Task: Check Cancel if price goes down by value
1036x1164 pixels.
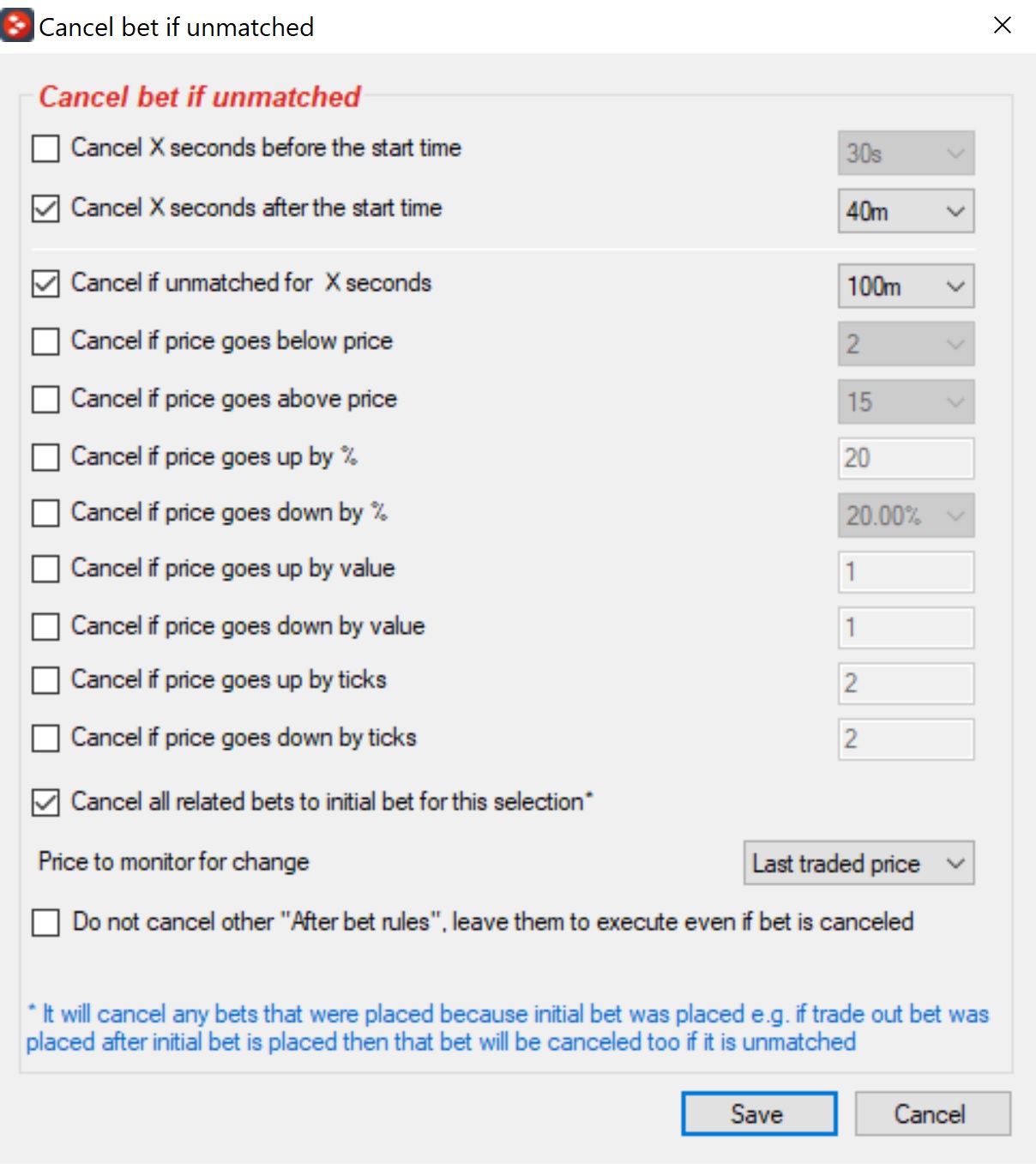Action: (x=45, y=626)
